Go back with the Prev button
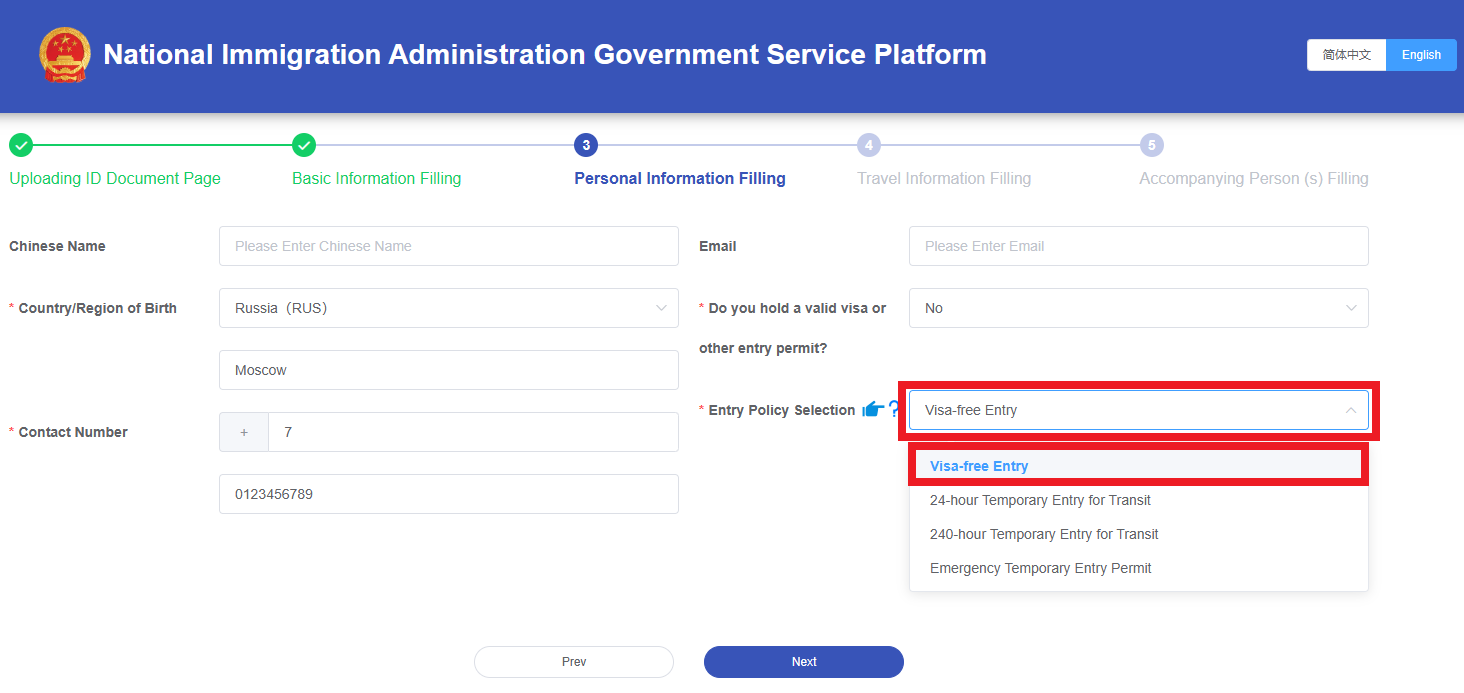Screen dimensions: 1464x693 [574, 662]
